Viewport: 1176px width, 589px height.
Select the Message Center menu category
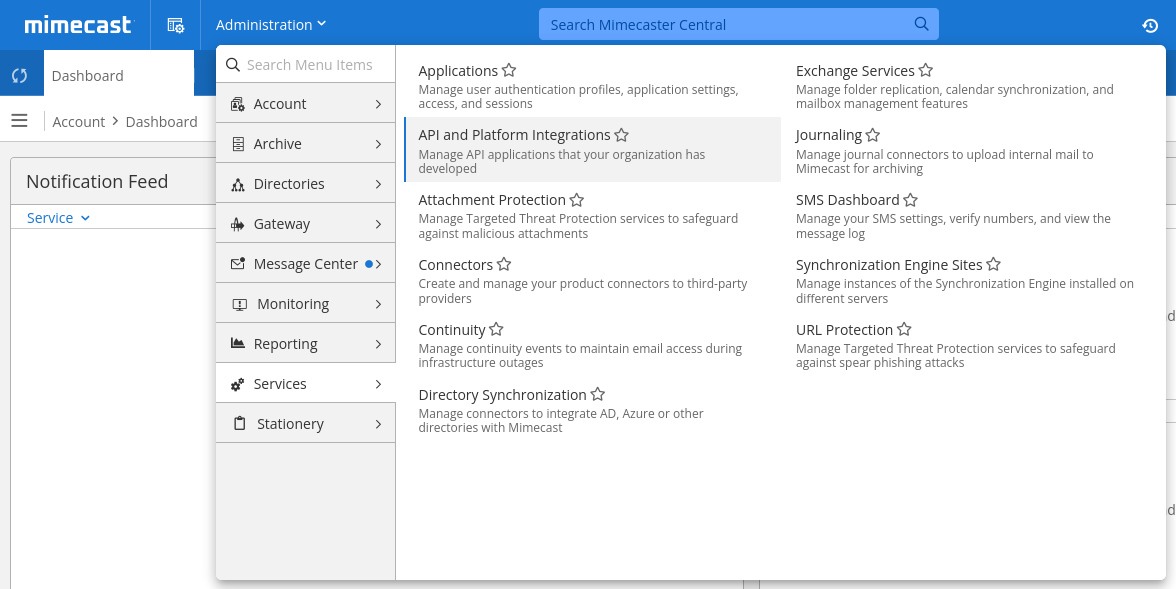coord(305,263)
